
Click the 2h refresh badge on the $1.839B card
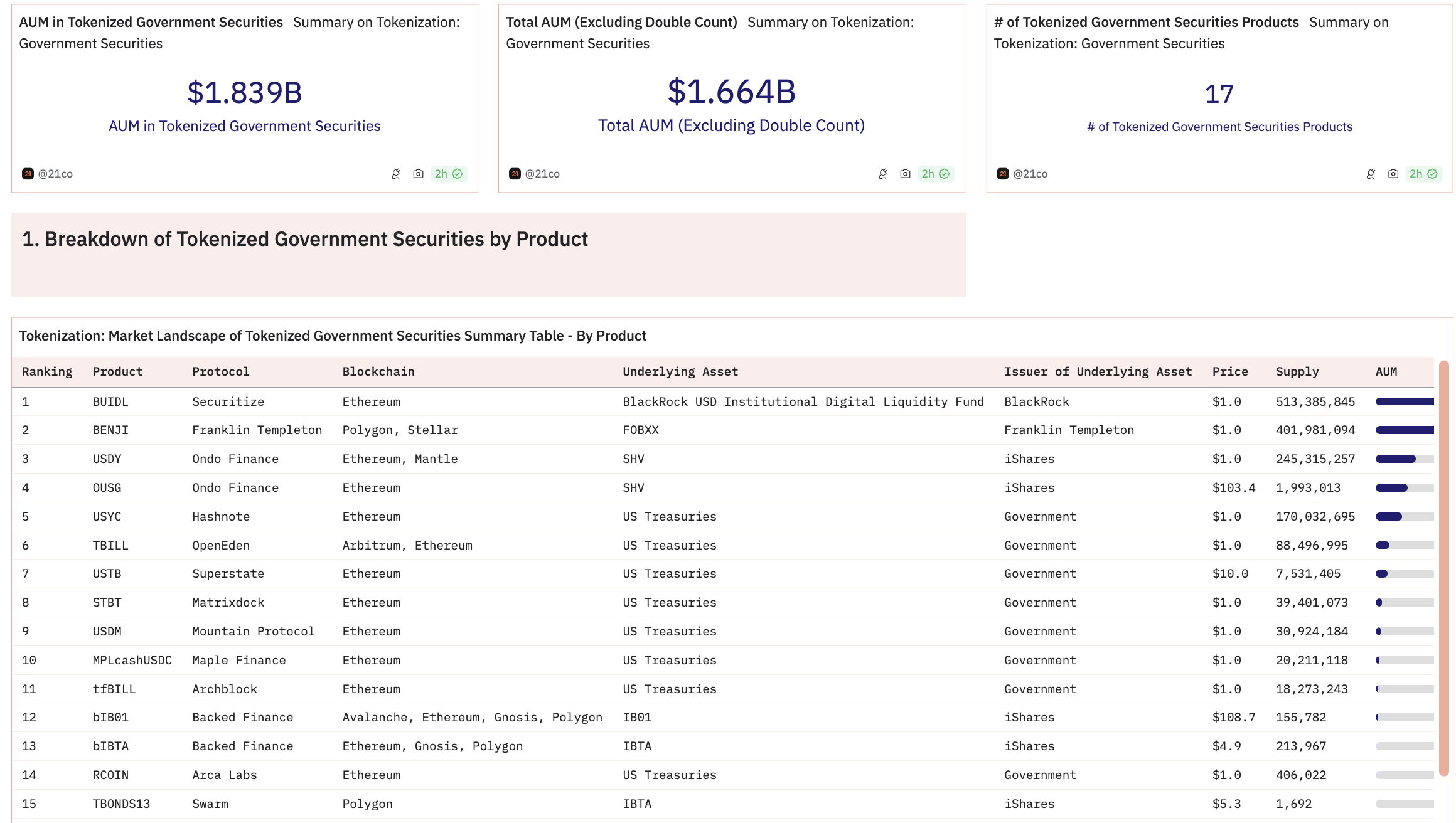click(449, 174)
